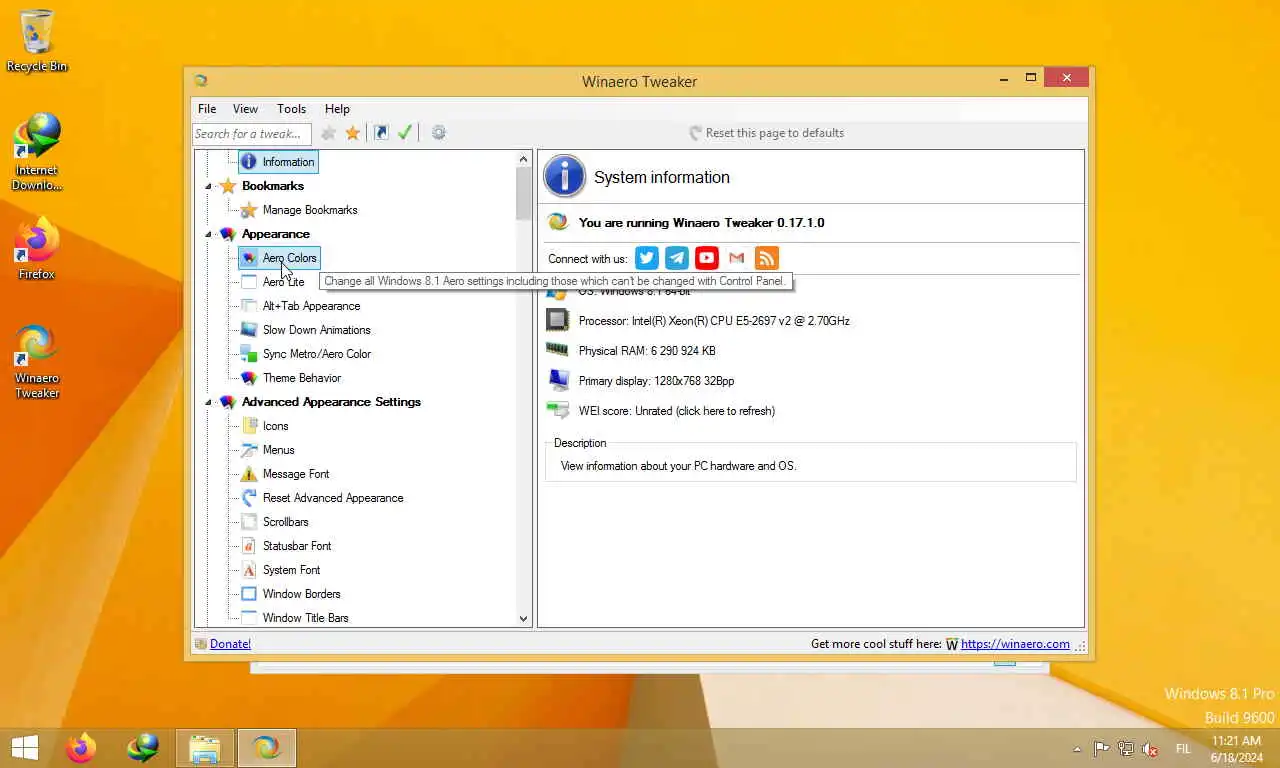Click the Alt+Tab Appearance icon

(249, 306)
